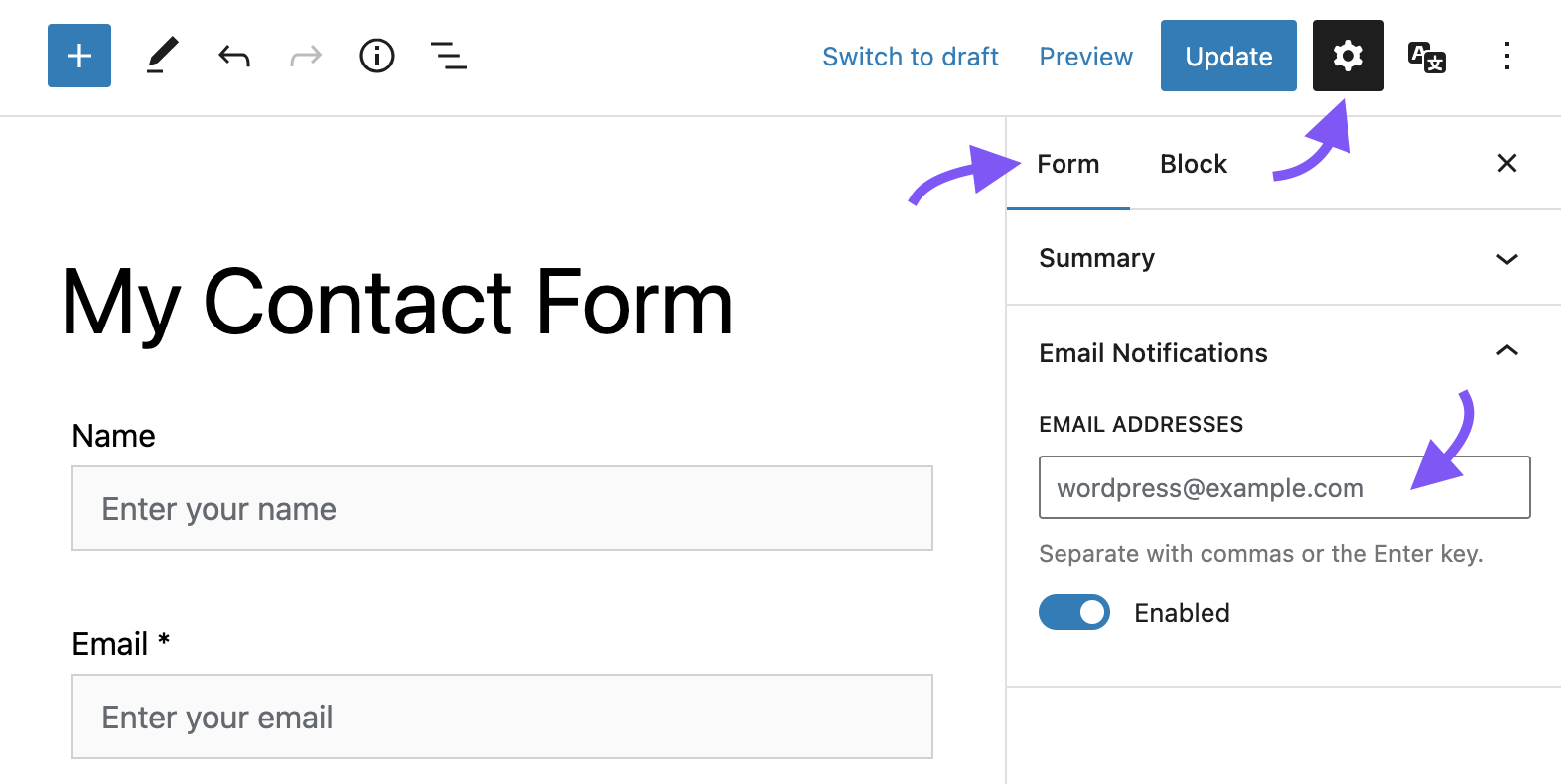Open the block inserter plus button

click(79, 56)
